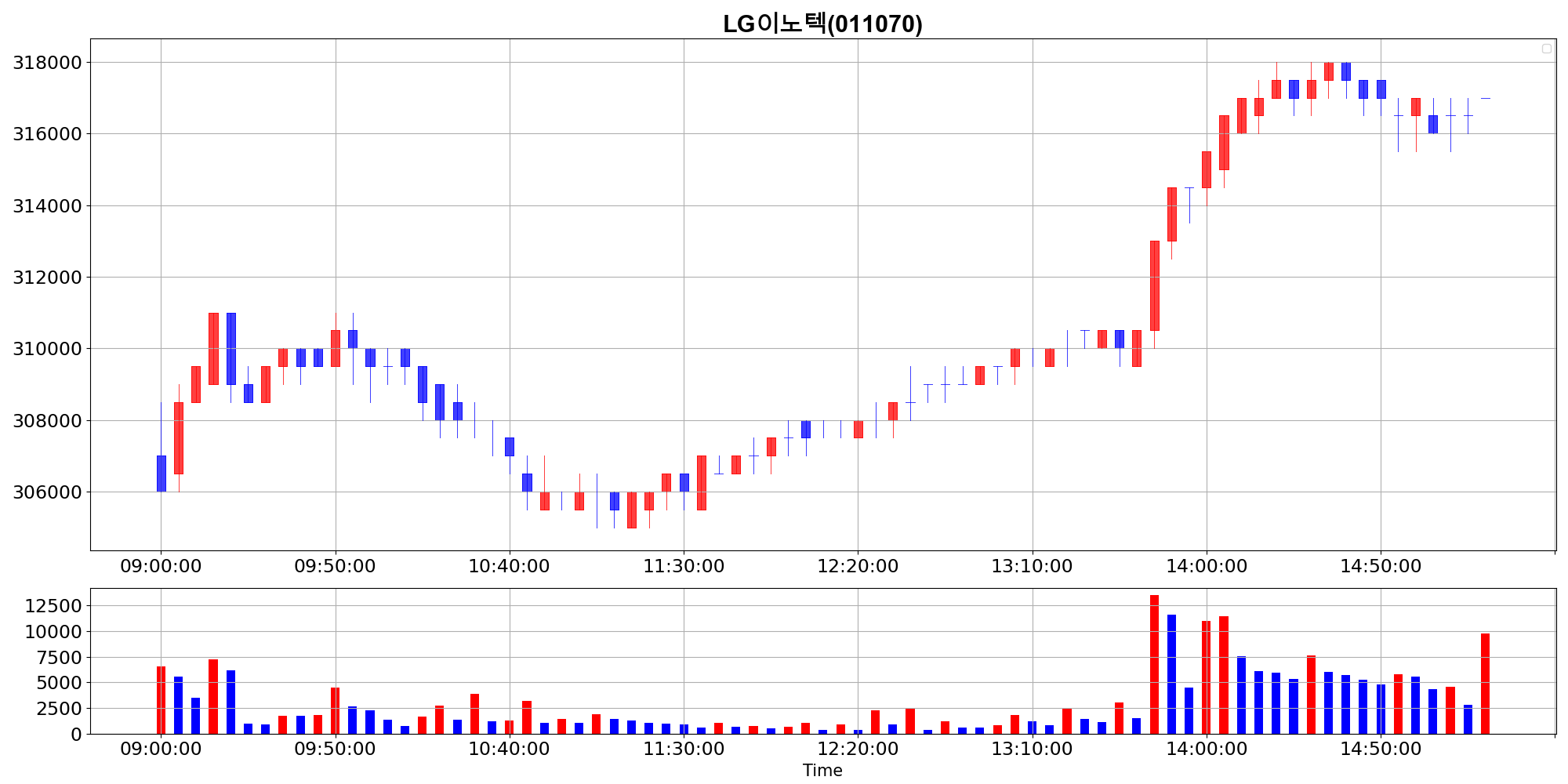Select the final red volume bar at close
This screenshot has width=1568, height=784.
(x=1485, y=684)
